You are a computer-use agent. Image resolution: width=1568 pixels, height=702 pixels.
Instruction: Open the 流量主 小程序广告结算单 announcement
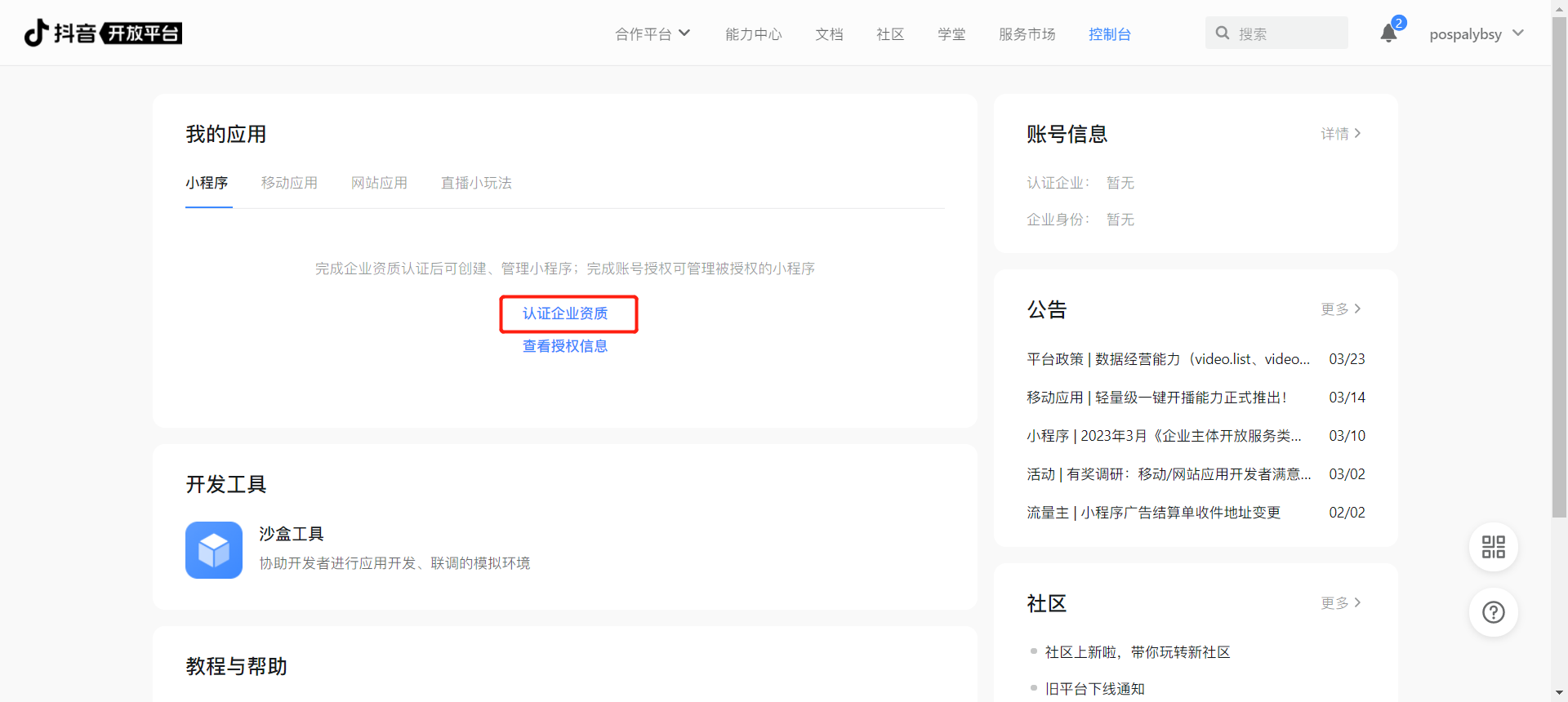[x=1153, y=513]
